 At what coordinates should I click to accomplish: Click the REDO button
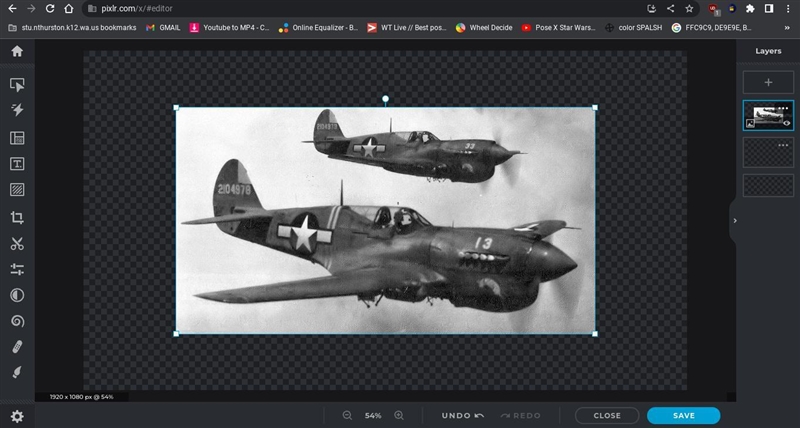coord(520,416)
